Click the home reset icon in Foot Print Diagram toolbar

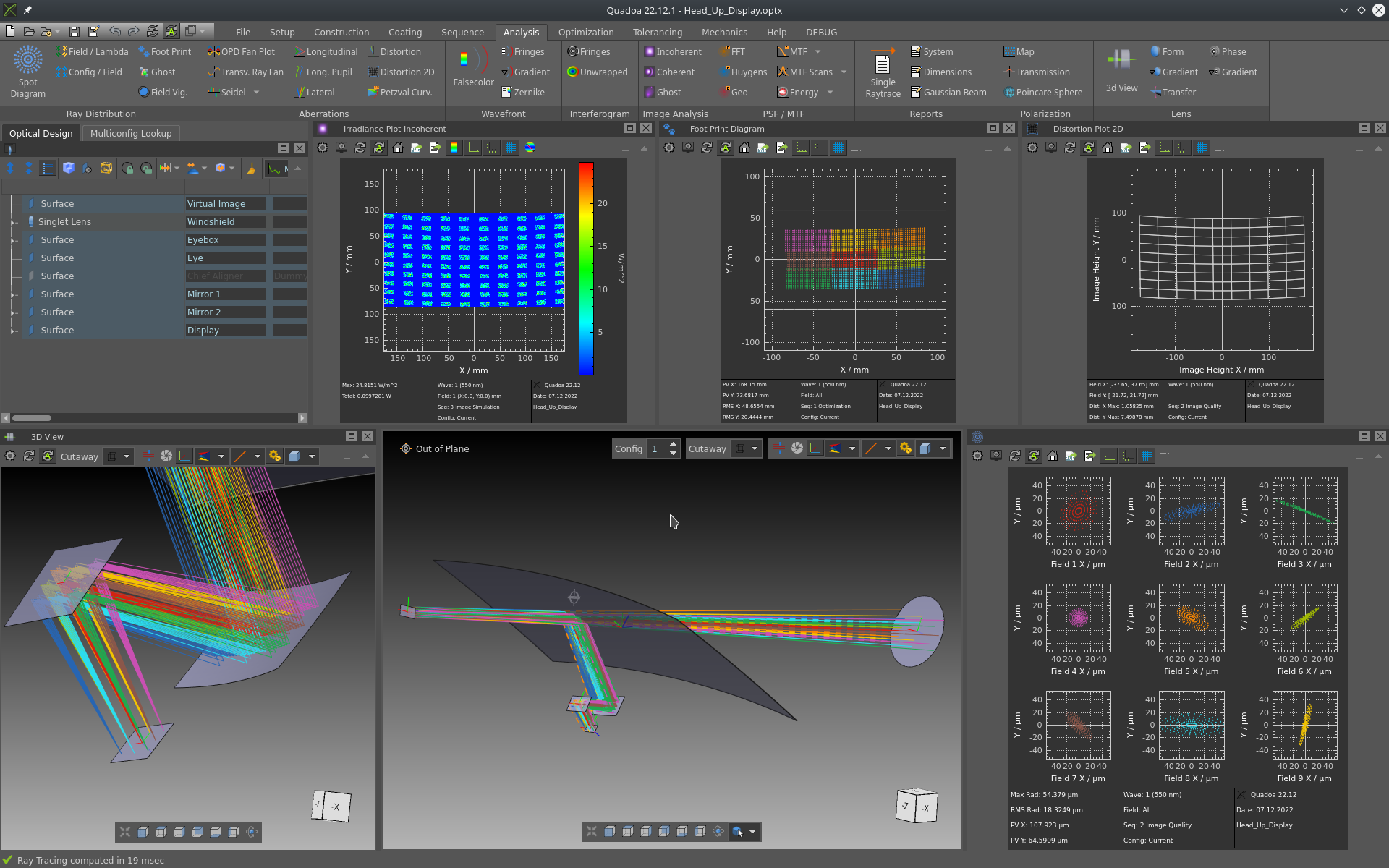(x=744, y=148)
